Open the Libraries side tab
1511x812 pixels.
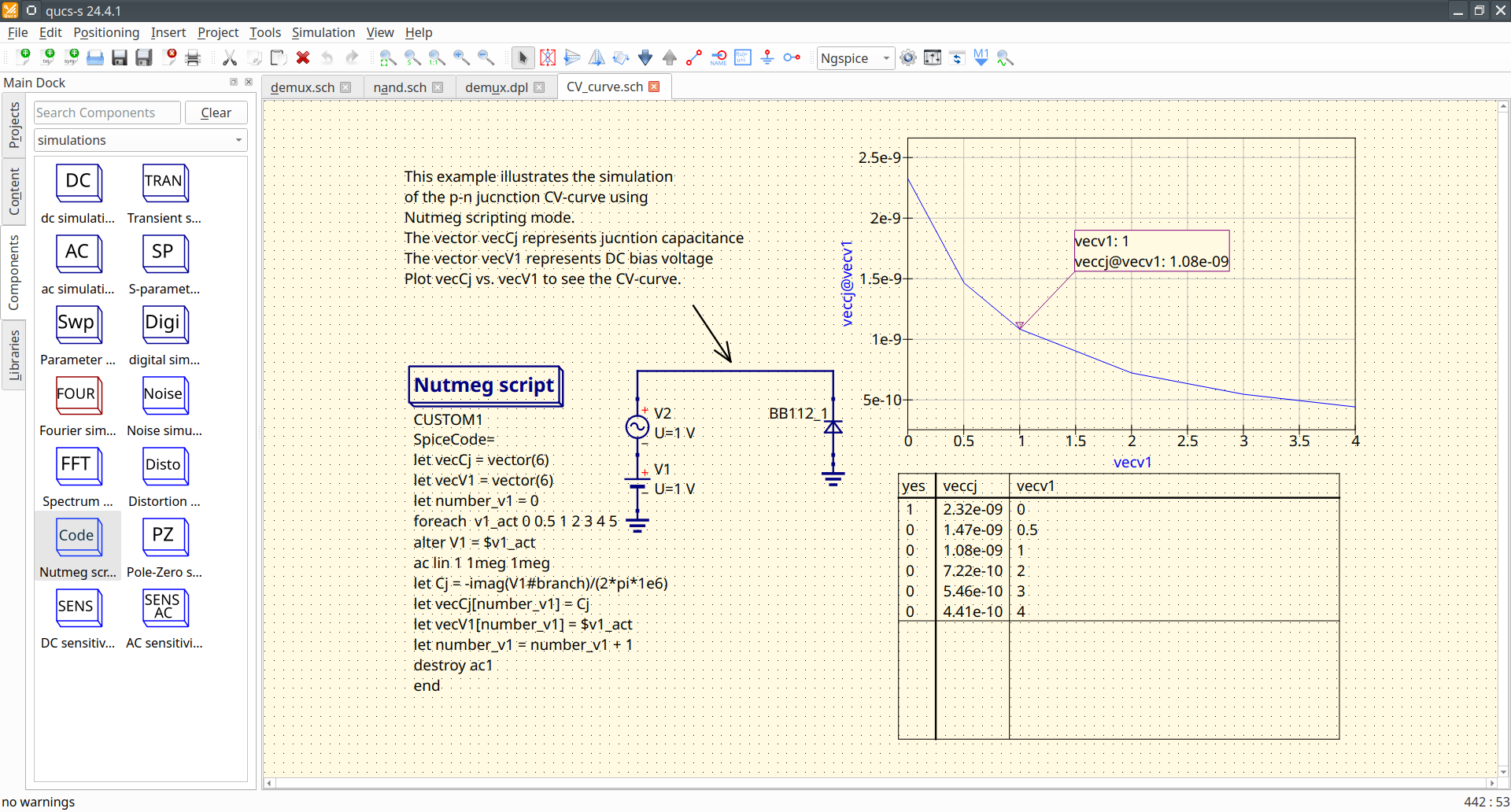(x=13, y=355)
